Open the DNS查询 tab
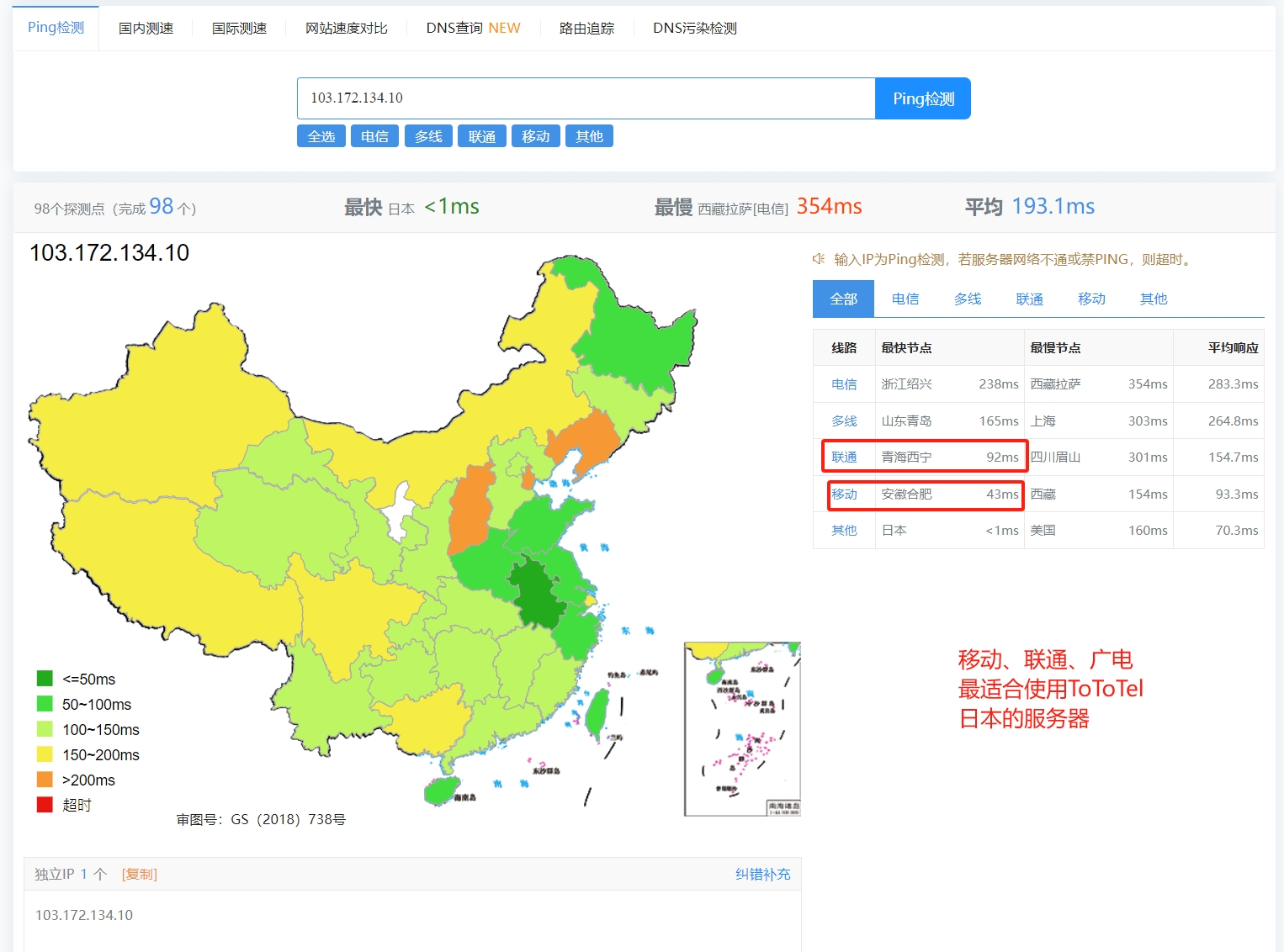The width and height of the screenshot is (1284, 952). pos(451,27)
